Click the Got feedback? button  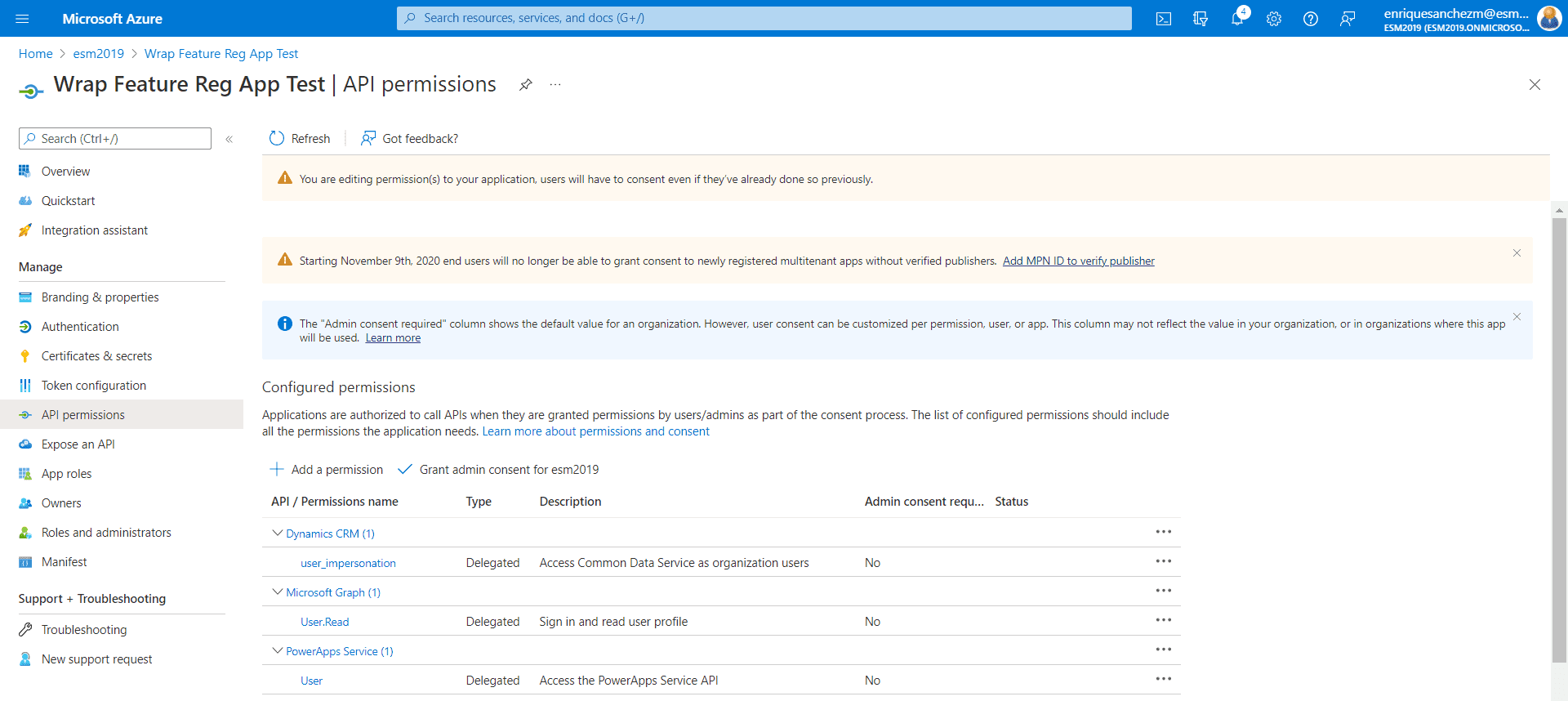[x=409, y=138]
